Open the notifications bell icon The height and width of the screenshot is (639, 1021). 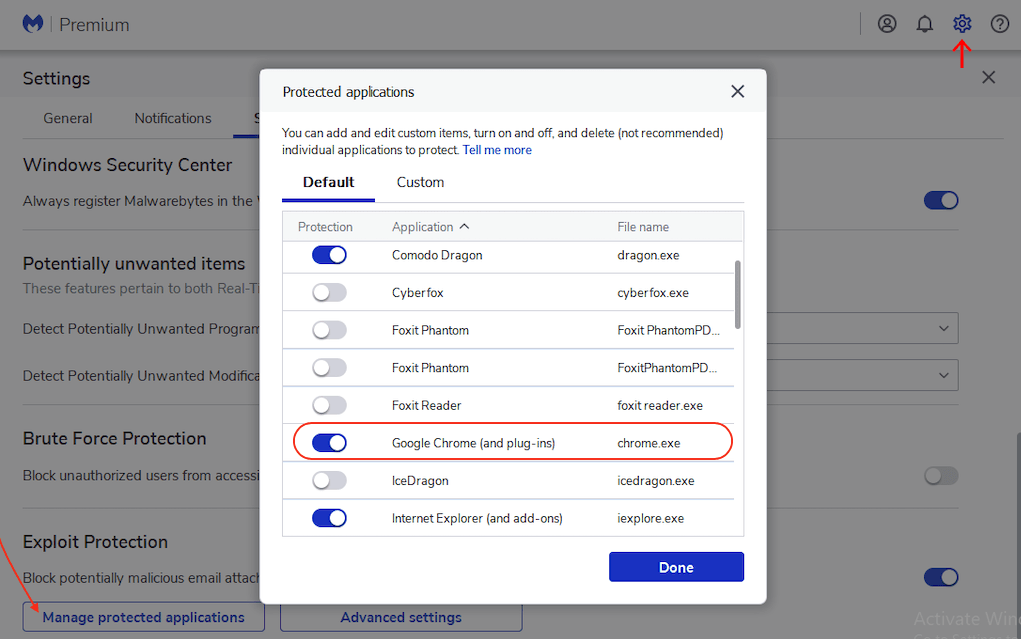(925, 24)
